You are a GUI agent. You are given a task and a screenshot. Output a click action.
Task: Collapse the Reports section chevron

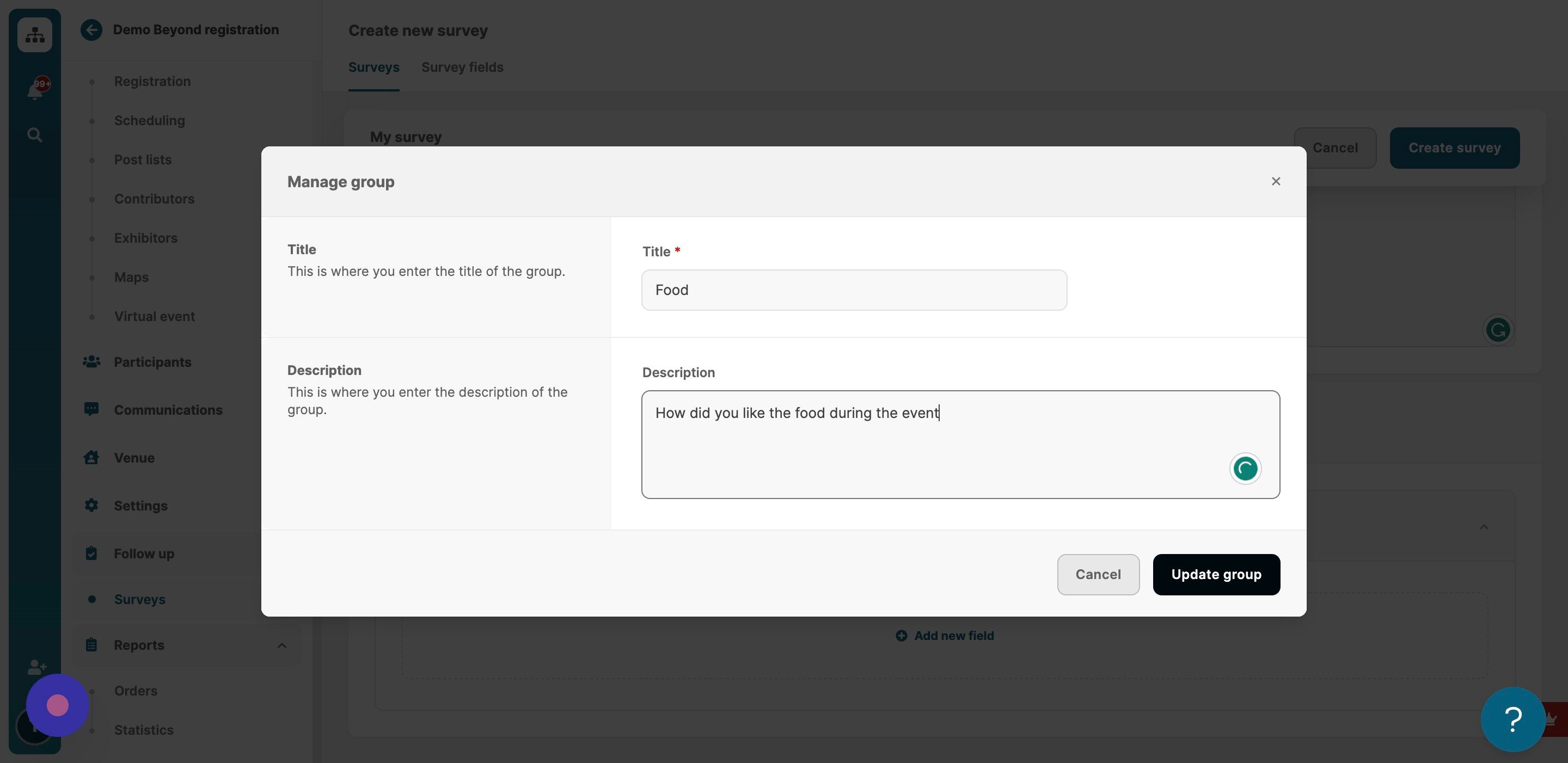point(282,645)
